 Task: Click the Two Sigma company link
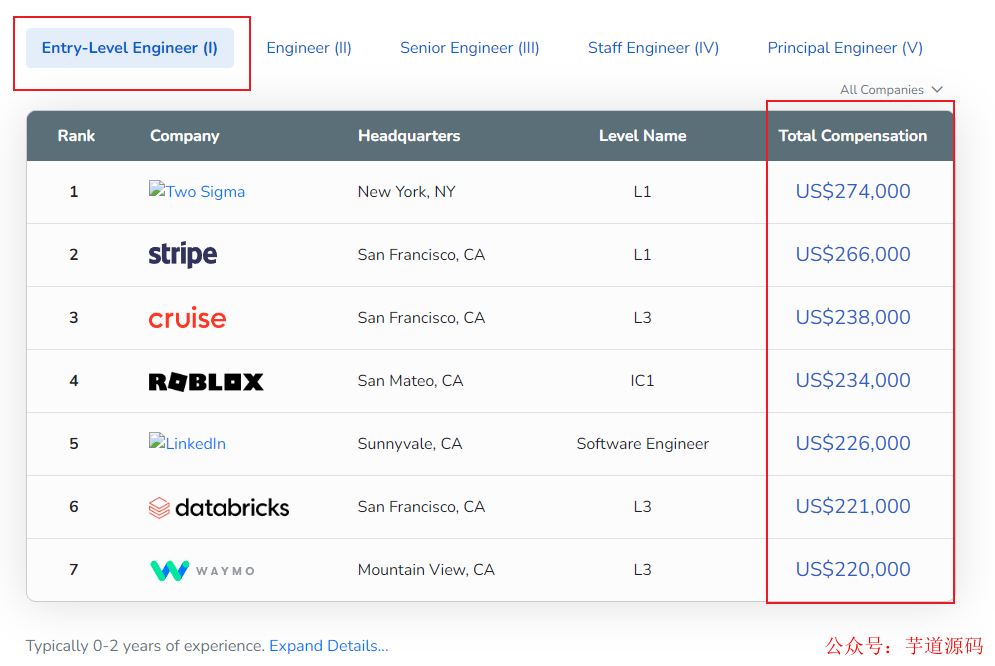point(197,191)
